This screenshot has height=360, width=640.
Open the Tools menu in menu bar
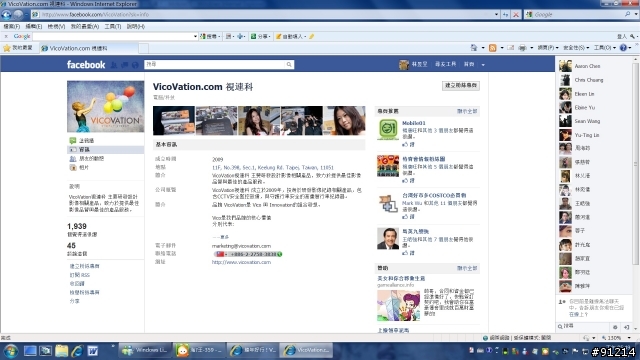[x=113, y=26]
